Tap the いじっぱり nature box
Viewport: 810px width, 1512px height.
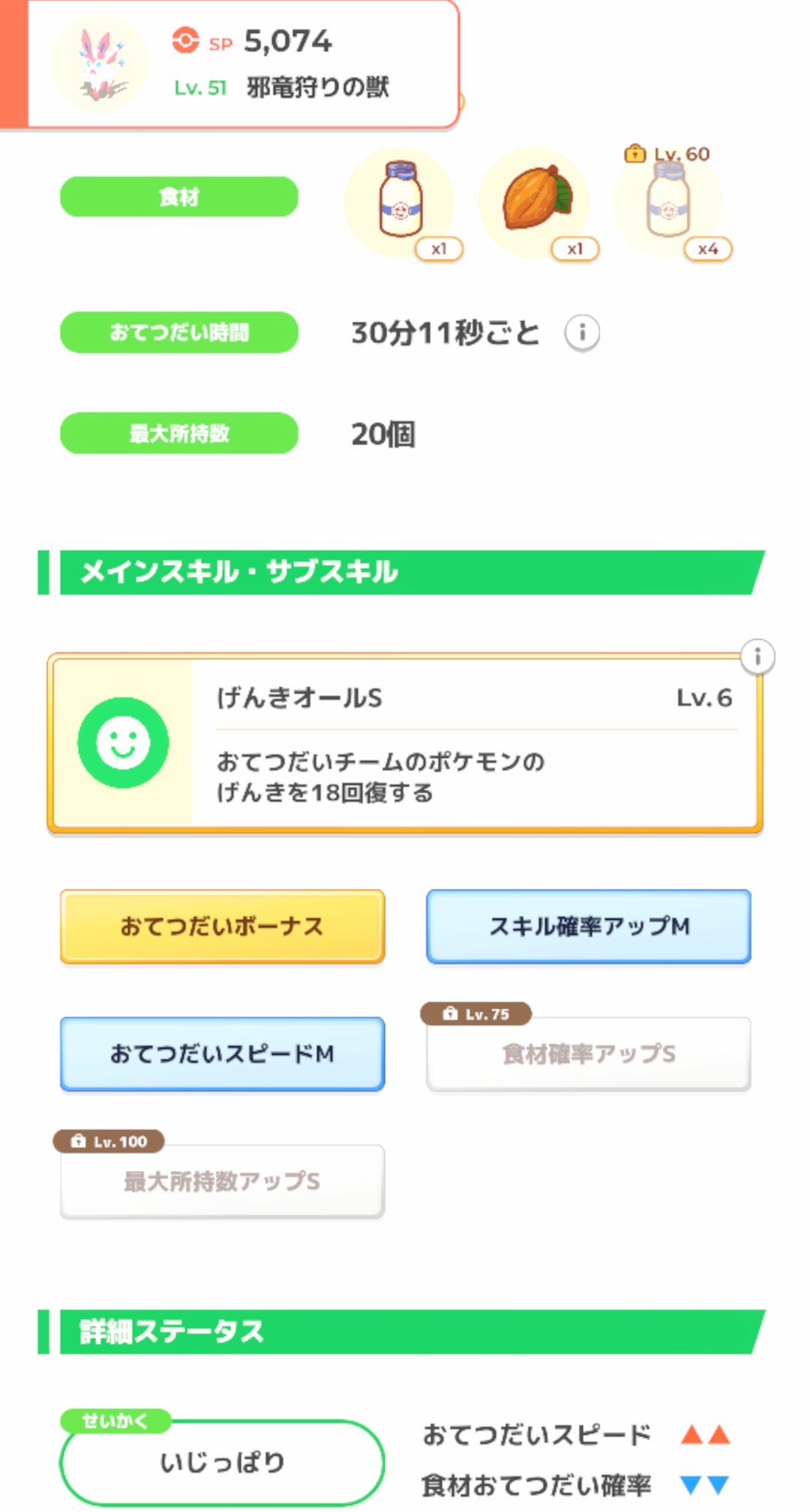[x=222, y=1462]
